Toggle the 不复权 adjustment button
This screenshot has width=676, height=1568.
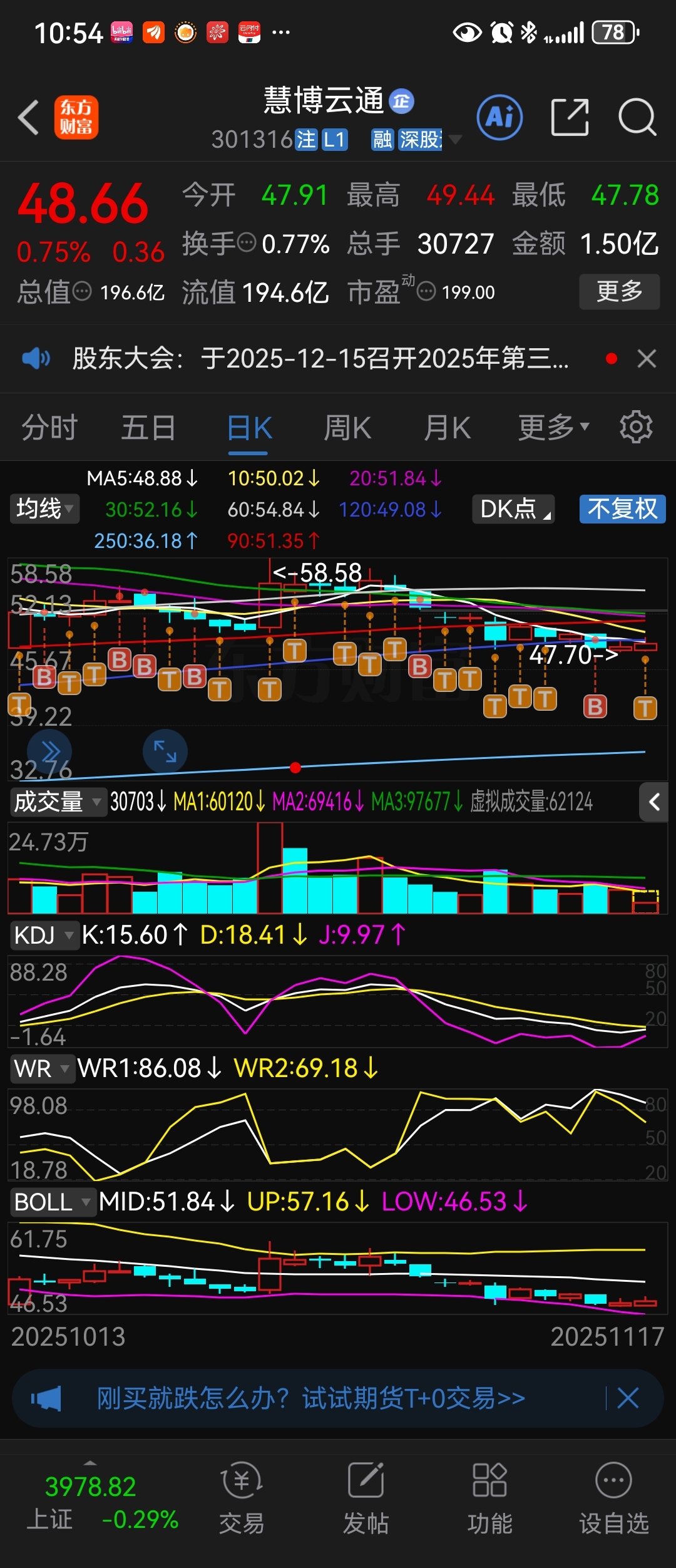coord(623,508)
